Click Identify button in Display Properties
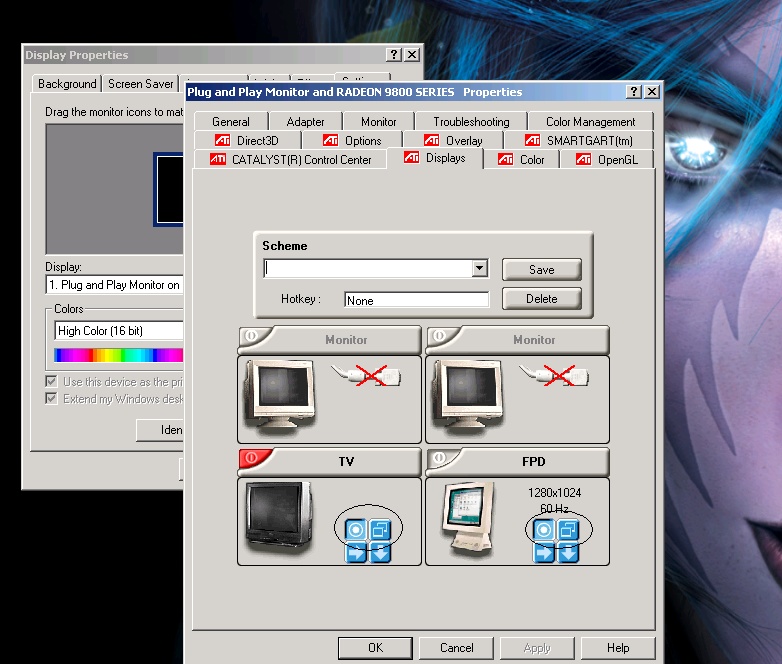 pyautogui.click(x=160, y=430)
